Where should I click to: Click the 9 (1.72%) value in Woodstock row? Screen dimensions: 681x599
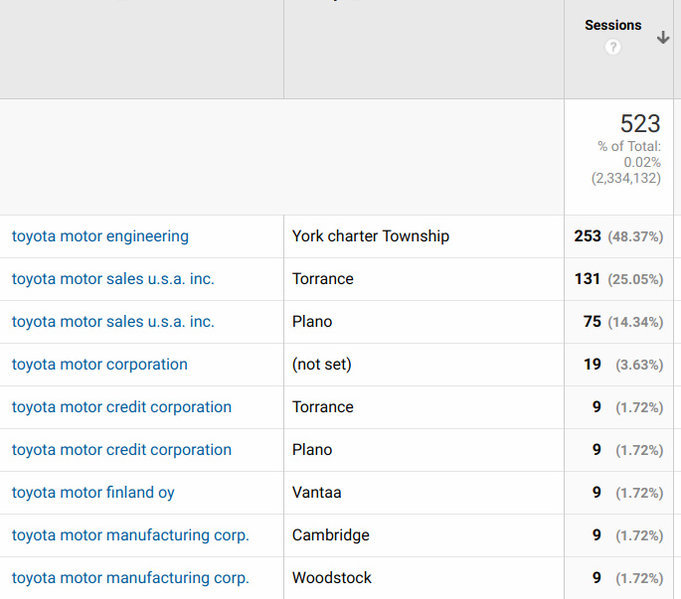point(628,578)
